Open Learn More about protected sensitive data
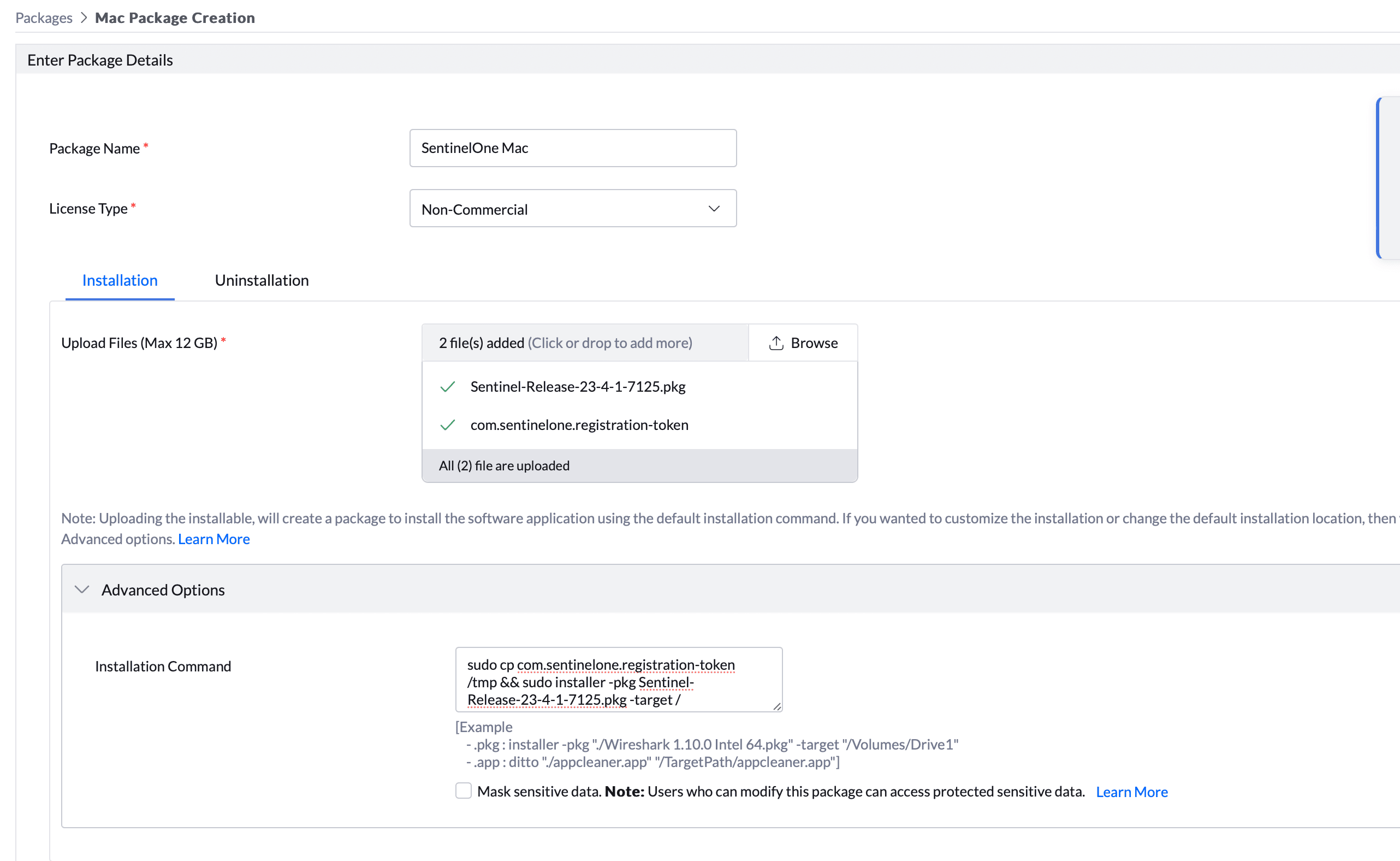 1131,791
